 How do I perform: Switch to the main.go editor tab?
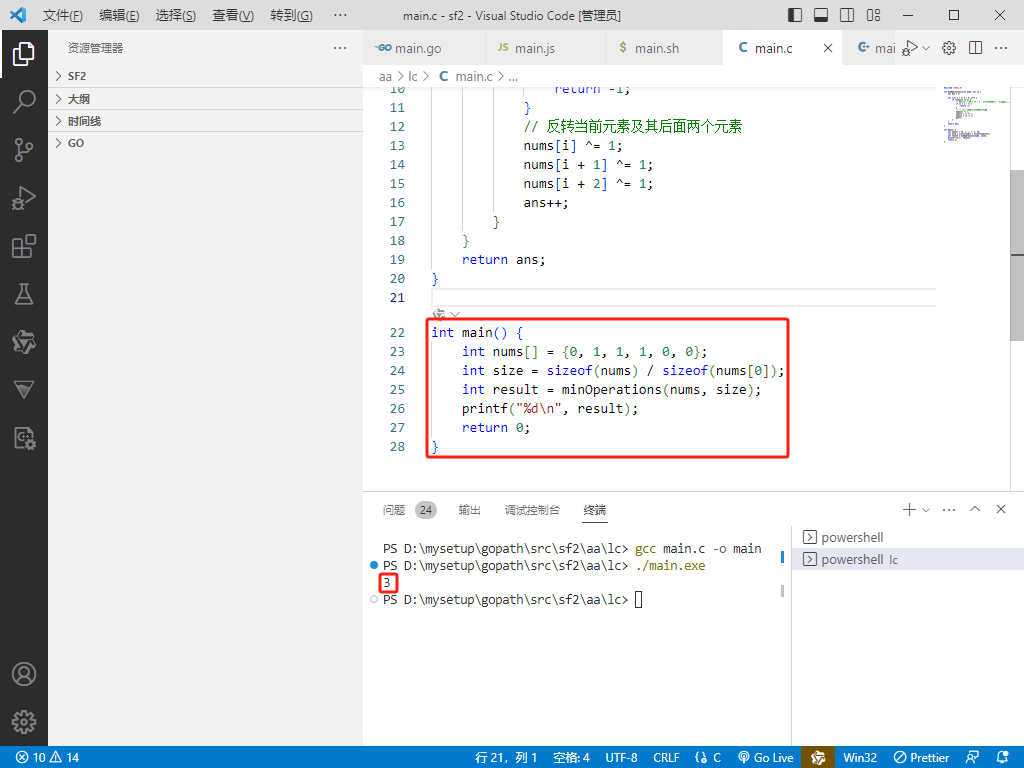pos(423,48)
